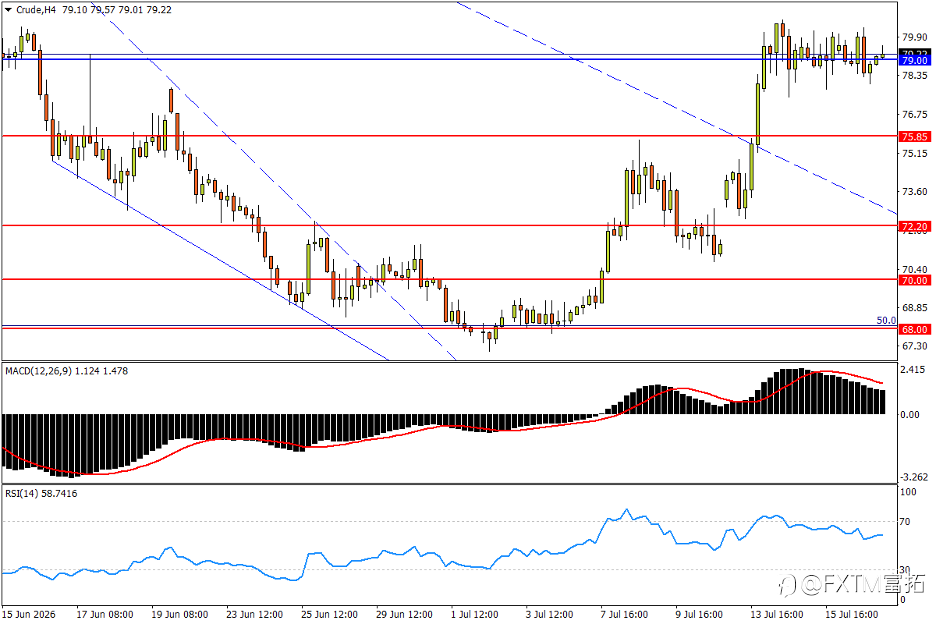Click the RSI(14) indicator label

tap(22, 494)
